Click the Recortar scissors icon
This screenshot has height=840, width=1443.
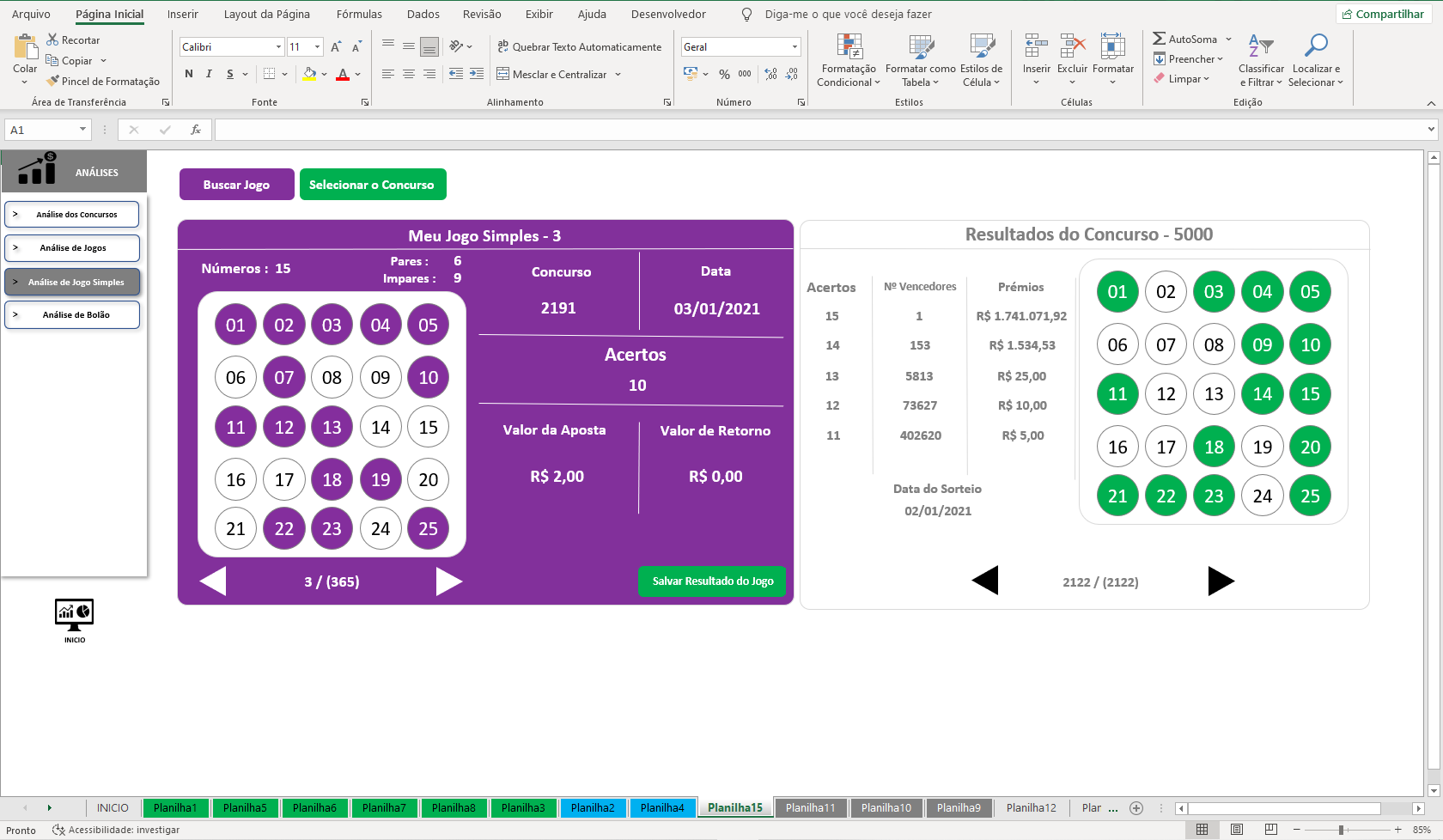(x=52, y=40)
